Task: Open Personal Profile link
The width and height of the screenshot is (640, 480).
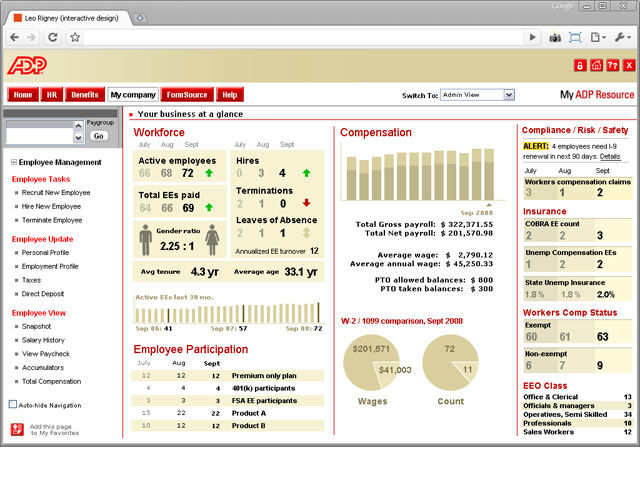Action: (45, 253)
